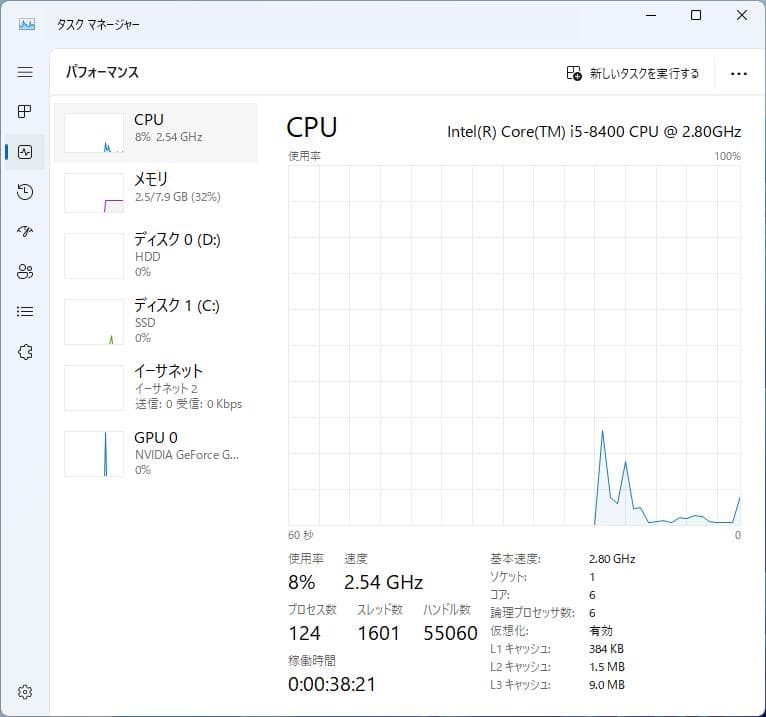Click the スレッド数 value 1601

(x=379, y=633)
